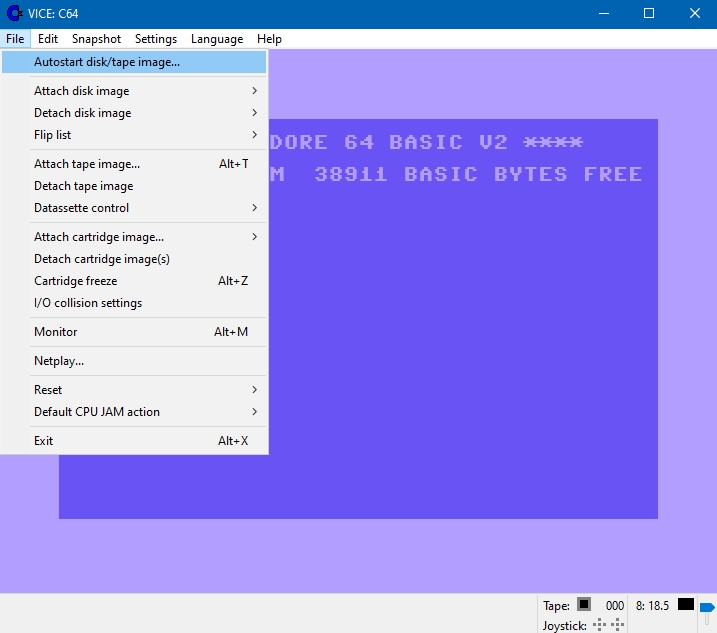Click the black drive 8 LED indicator
717x633 pixels.
point(685,604)
